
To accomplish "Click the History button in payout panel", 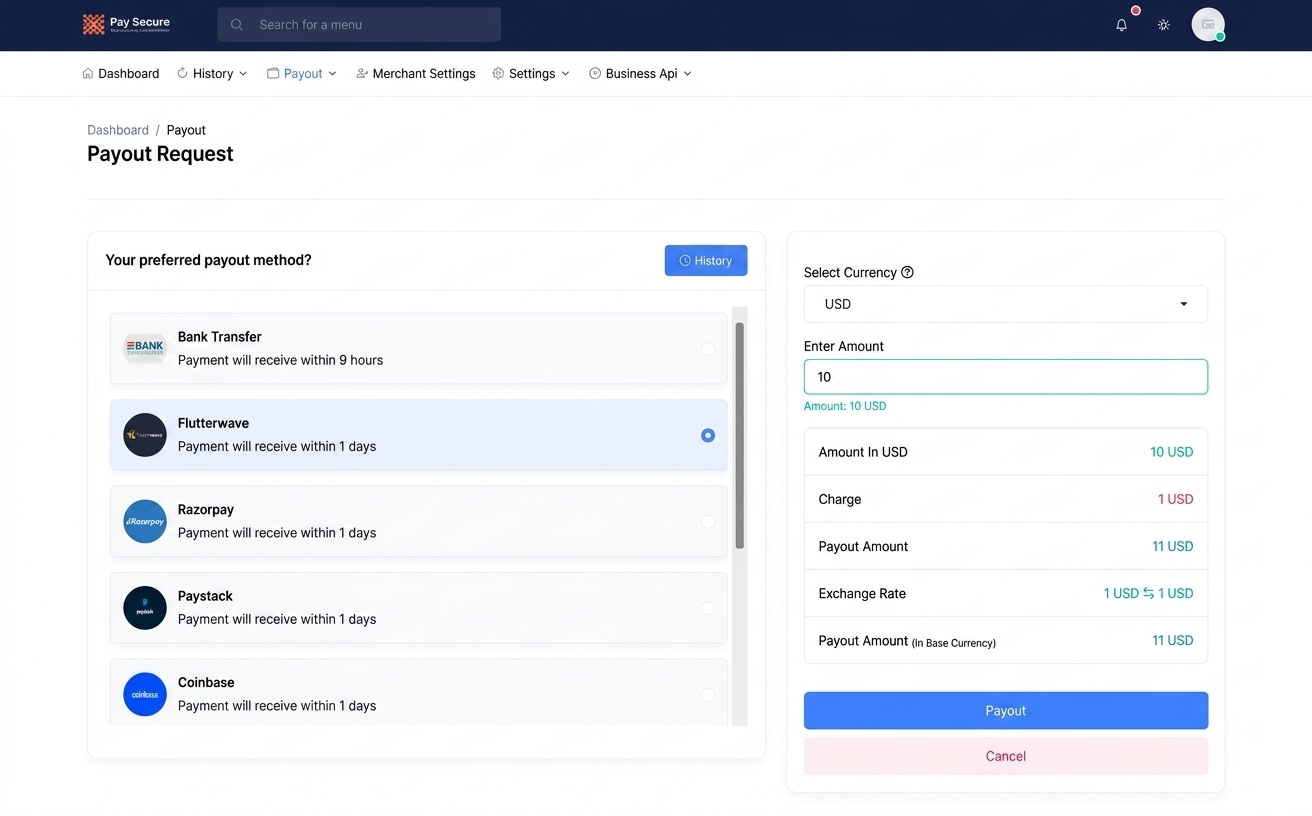I will click(706, 261).
